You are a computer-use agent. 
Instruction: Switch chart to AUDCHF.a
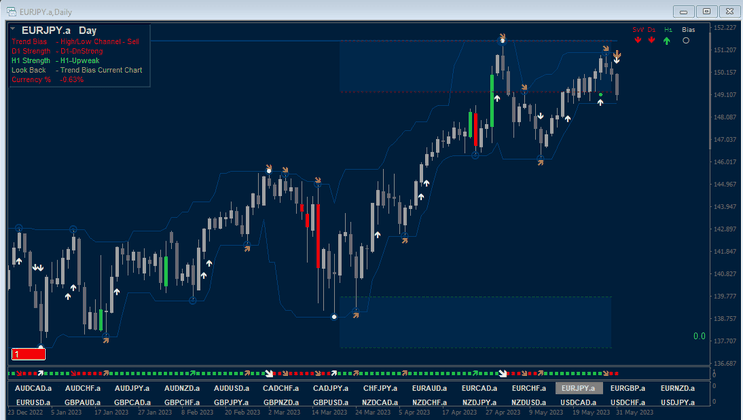tap(83, 388)
